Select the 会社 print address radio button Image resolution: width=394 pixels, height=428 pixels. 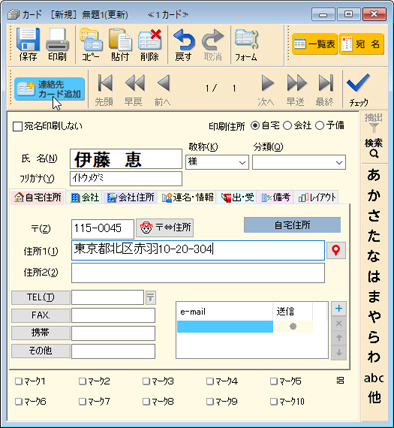point(287,126)
